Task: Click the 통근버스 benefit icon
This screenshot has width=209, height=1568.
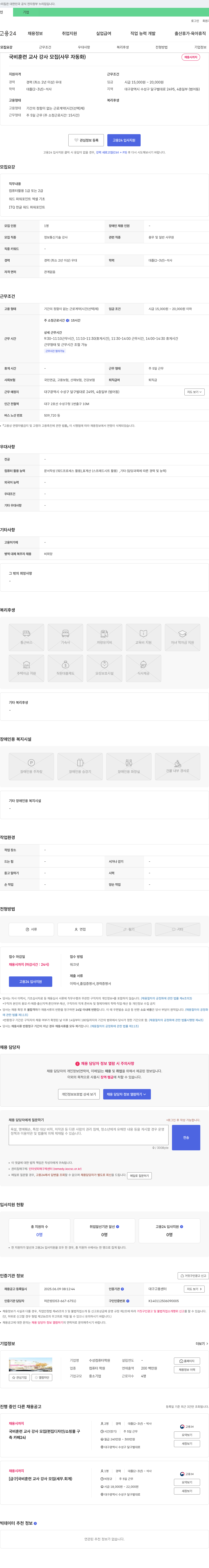Action: point(26,637)
